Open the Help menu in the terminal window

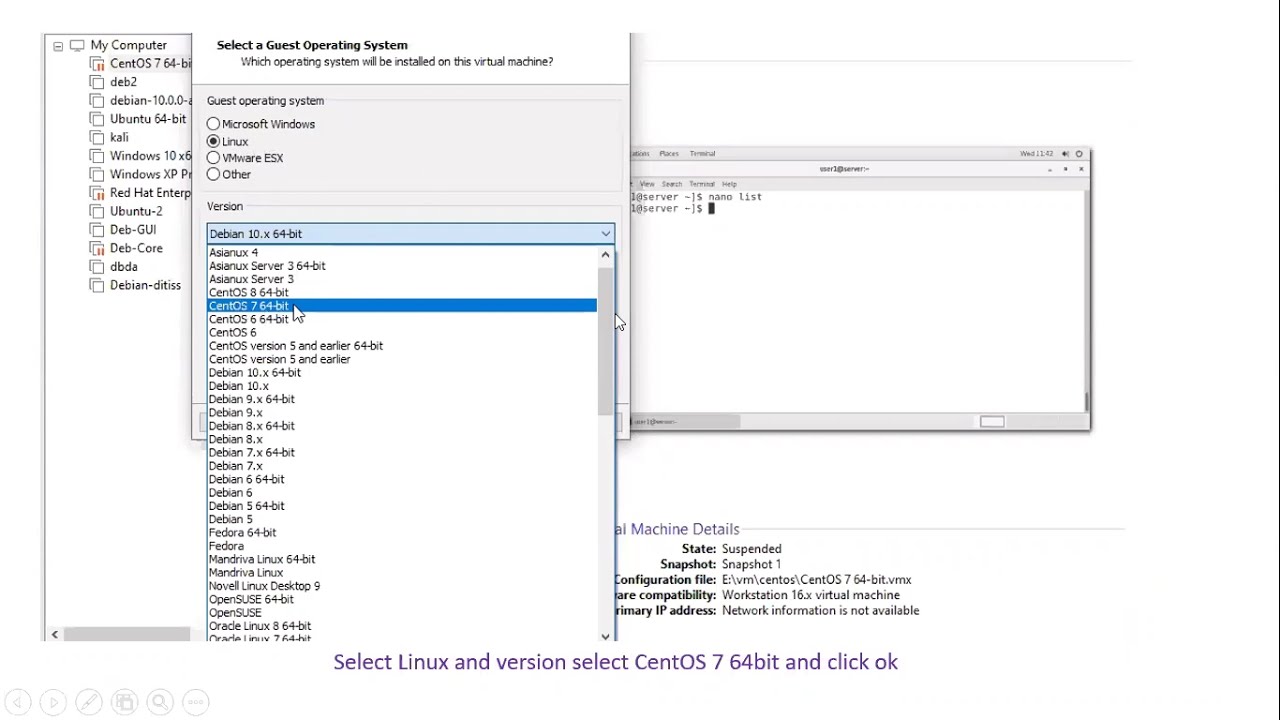(x=729, y=184)
